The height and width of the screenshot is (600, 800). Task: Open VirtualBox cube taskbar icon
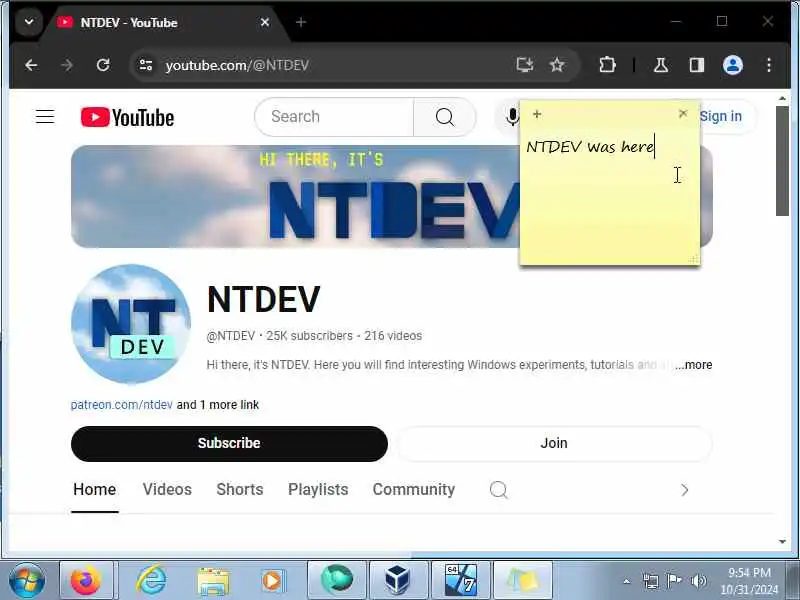point(397,580)
